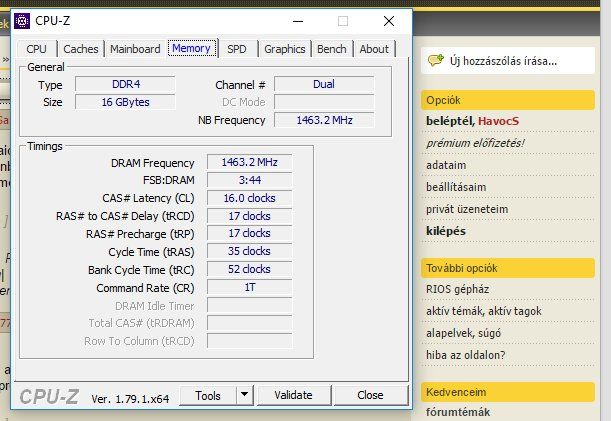Show the About tab
Screen dimensions: 611x421
[x=374, y=49]
